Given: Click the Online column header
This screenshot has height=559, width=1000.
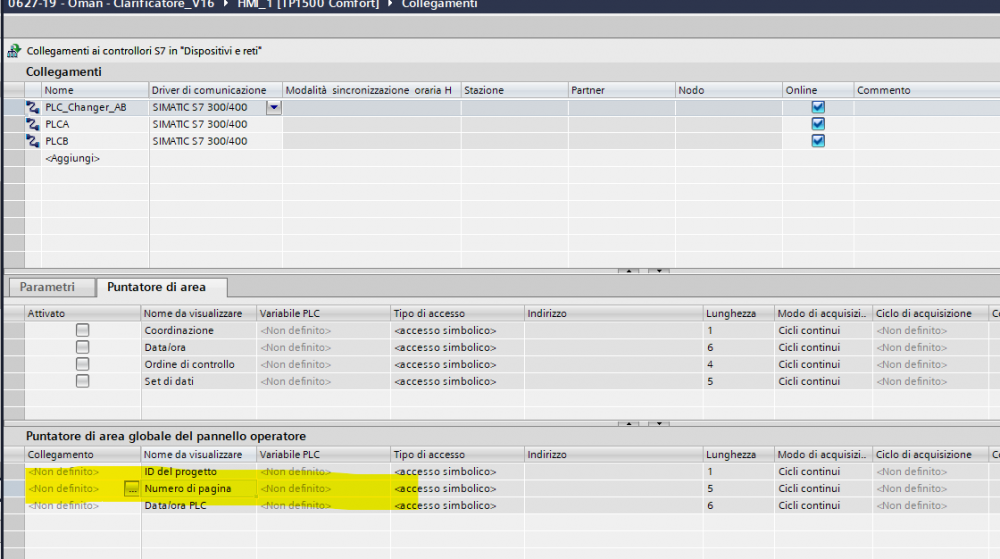Looking at the screenshot, I should [818, 90].
